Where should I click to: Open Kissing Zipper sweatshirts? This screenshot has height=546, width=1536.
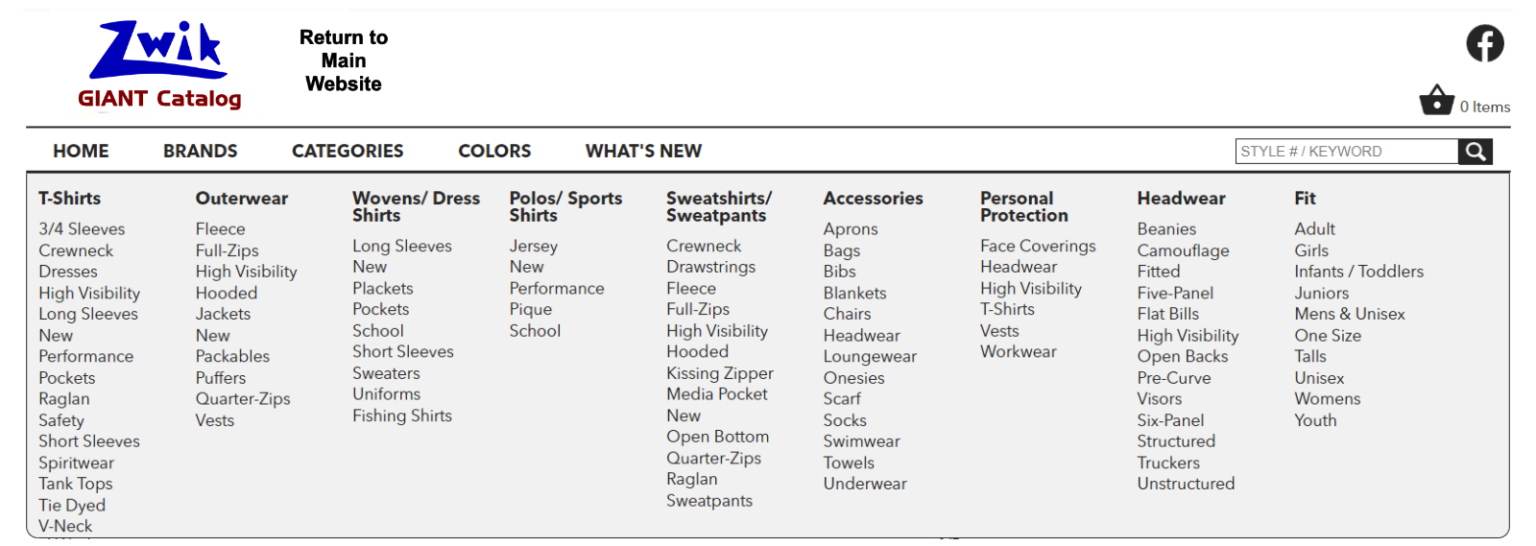tap(720, 373)
